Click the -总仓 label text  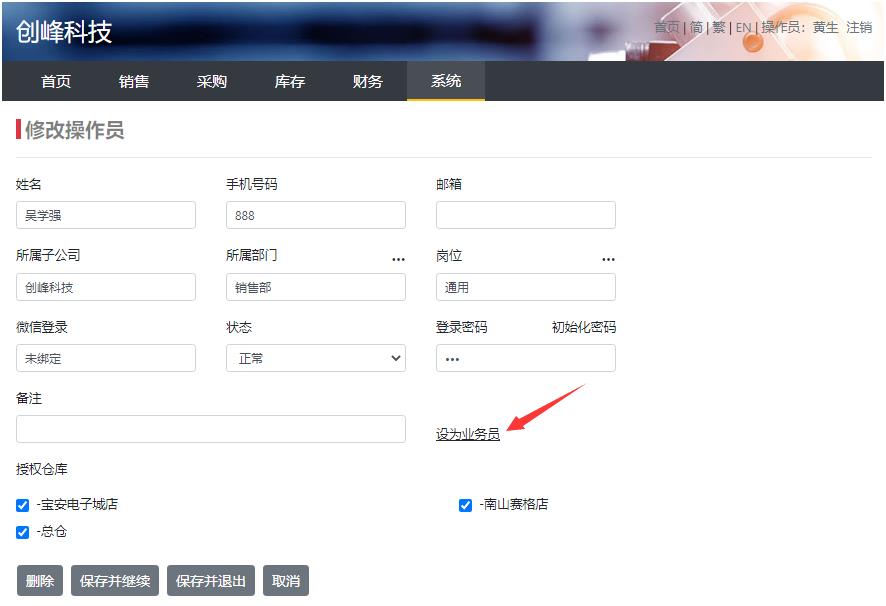[51, 531]
